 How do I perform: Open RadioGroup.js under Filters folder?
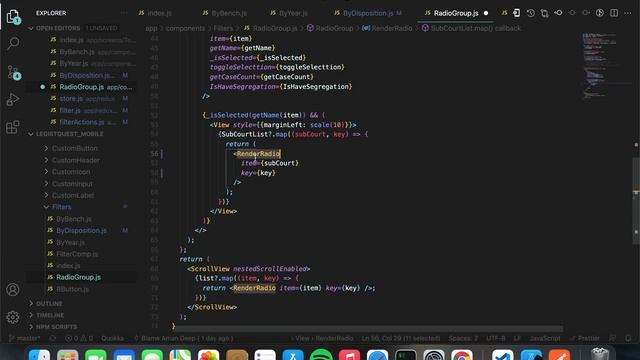[x=78, y=277]
